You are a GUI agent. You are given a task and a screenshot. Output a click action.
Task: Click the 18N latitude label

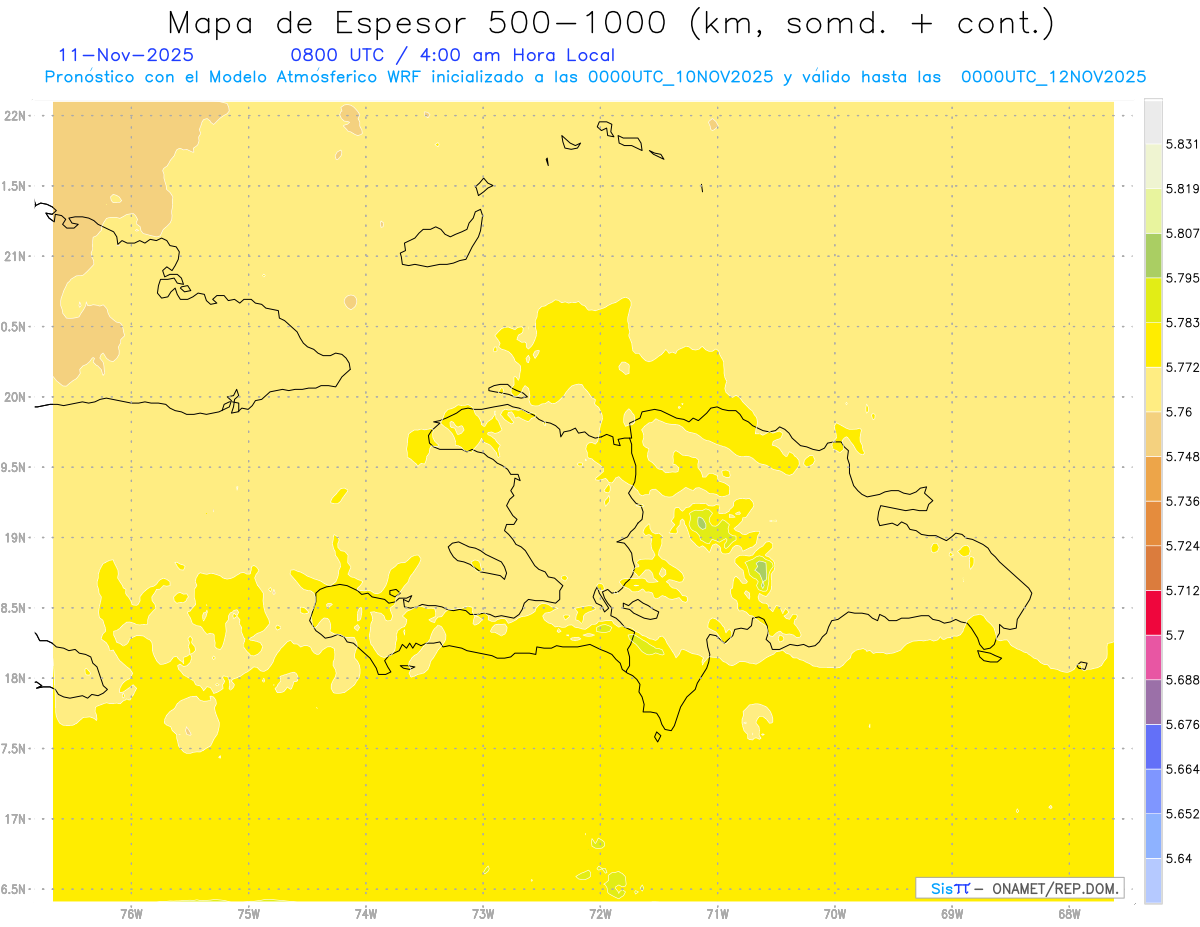click(x=15, y=679)
